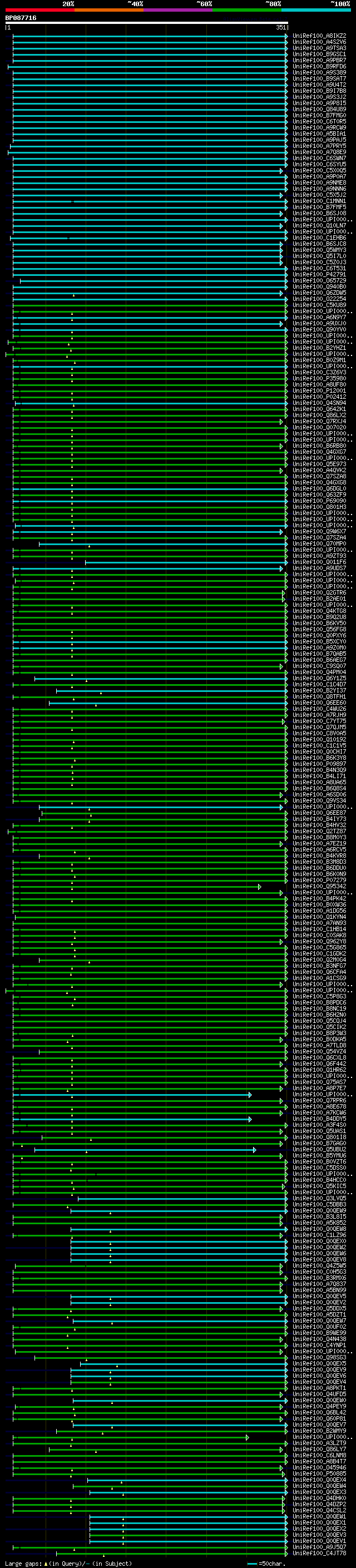Open the UniRef100_C6T0R5 hit
Viewport: 356px width, 1568px height.
(x=319, y=122)
